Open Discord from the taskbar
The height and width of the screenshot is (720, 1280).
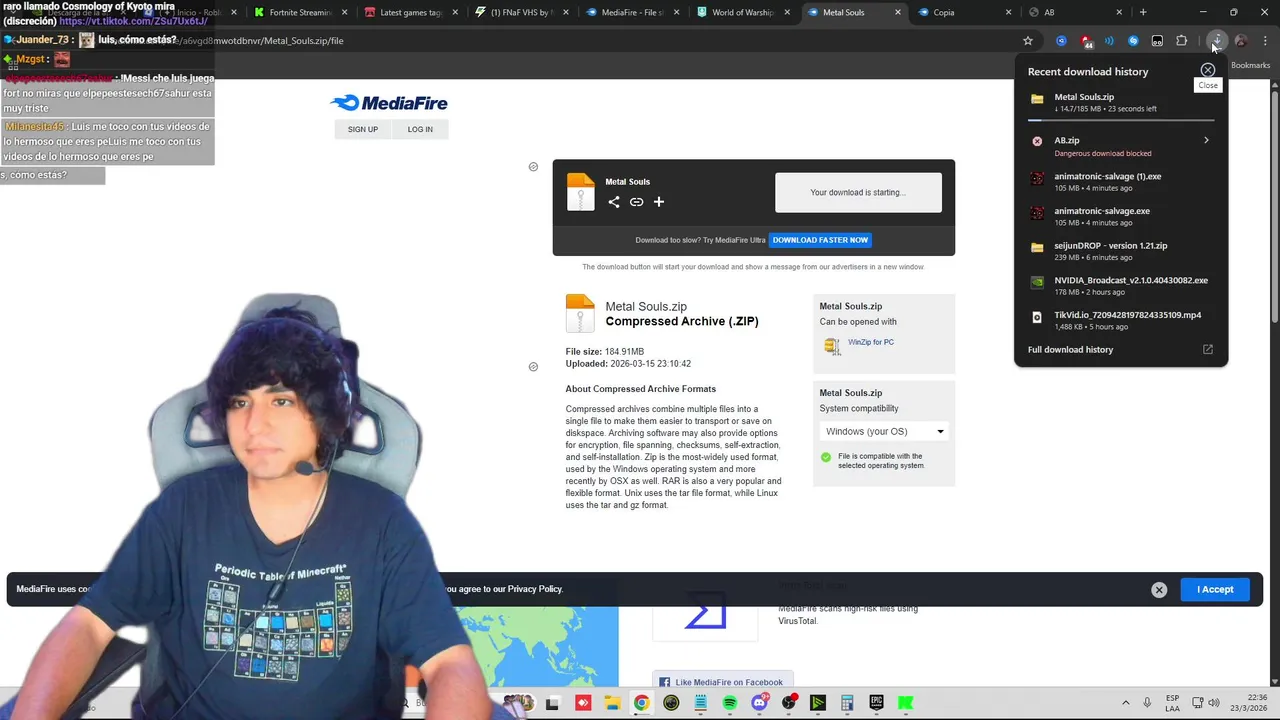click(759, 703)
